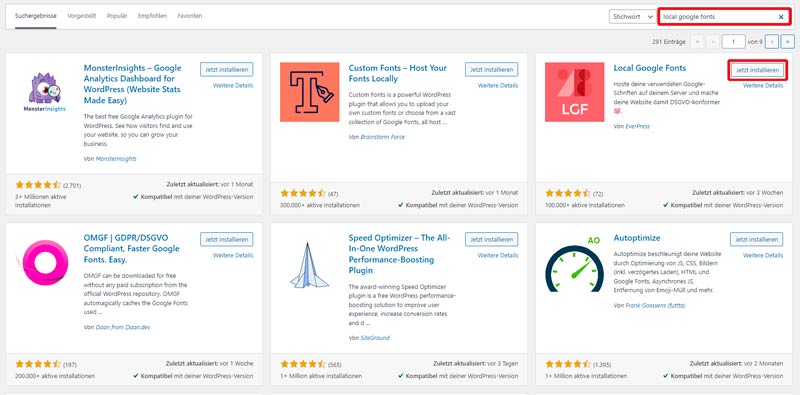Open the Custom Fonts – Host Your Fonts Locally title

click(398, 73)
